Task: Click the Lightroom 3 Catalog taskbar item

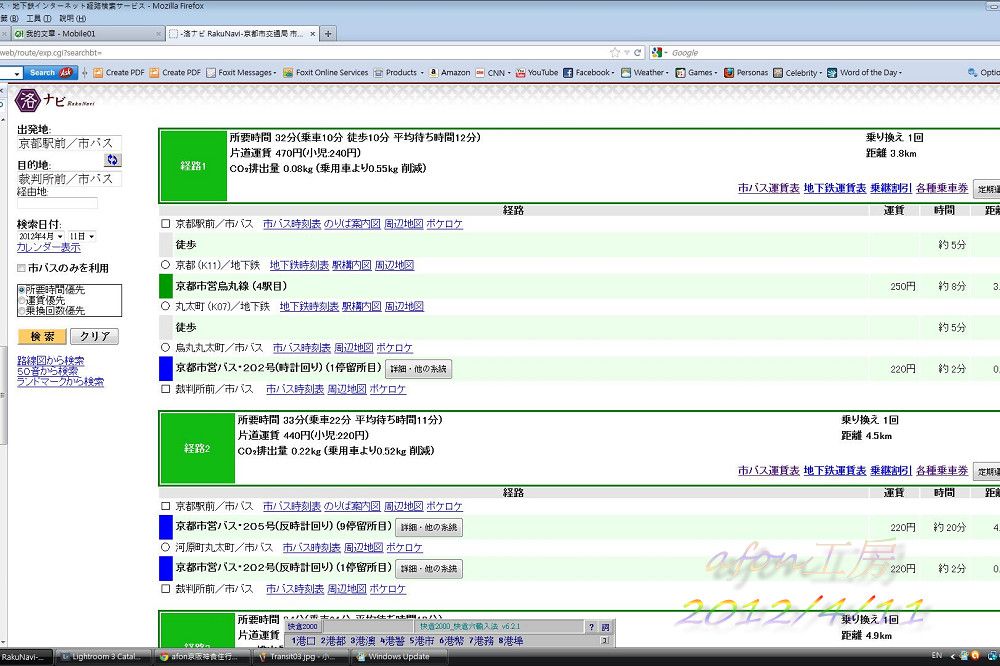Action: 103,657
